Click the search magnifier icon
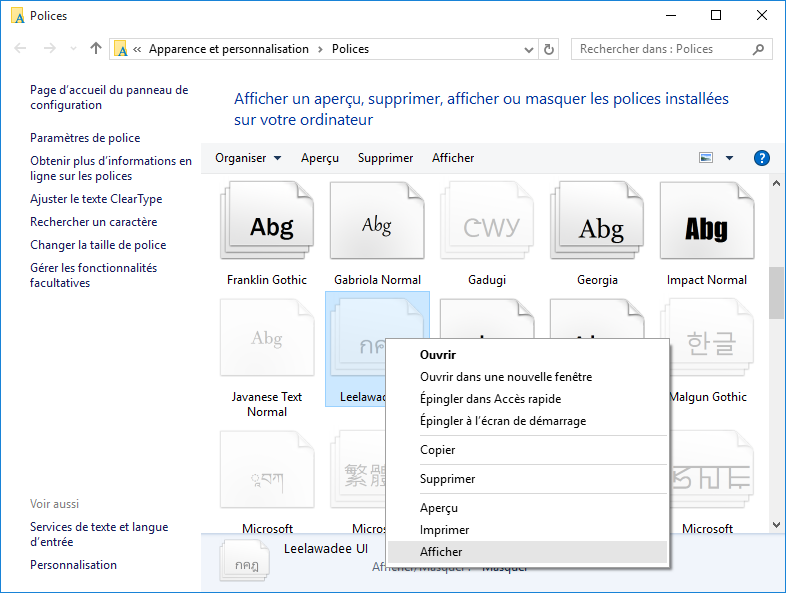Viewport: 786px width, 593px height. (758, 49)
